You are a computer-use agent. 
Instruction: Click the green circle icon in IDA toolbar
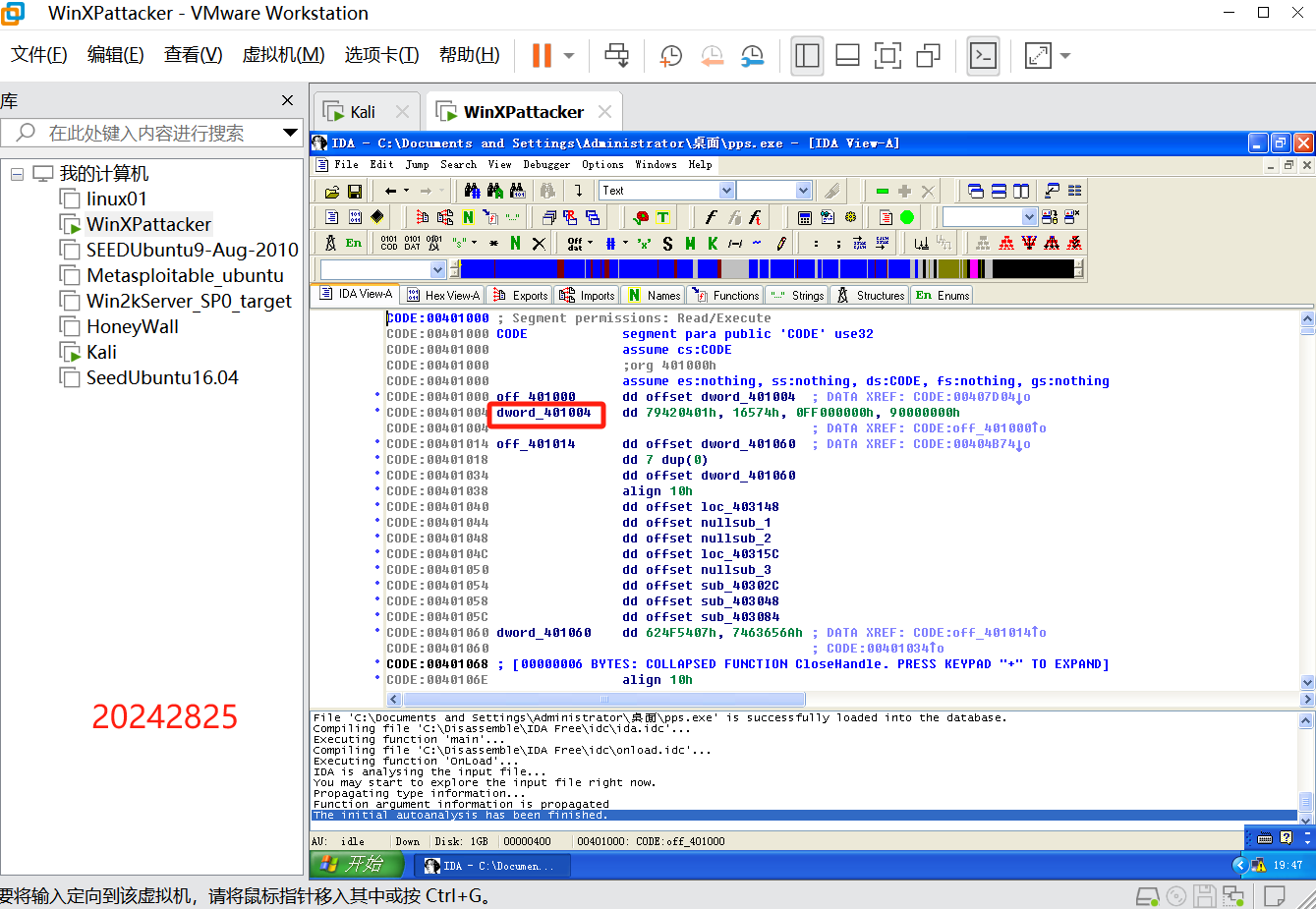click(x=907, y=217)
